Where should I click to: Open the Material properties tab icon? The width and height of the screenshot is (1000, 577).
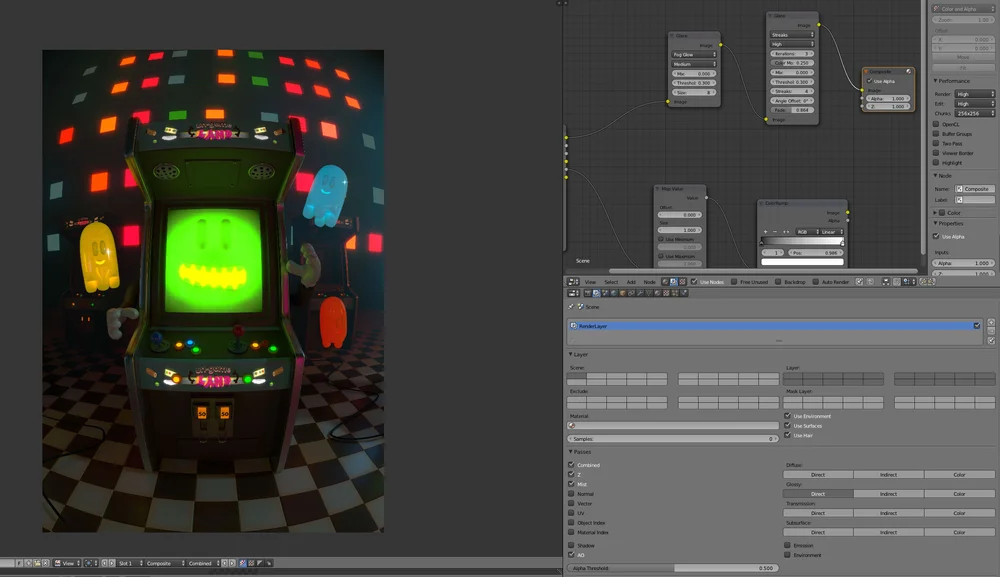click(658, 293)
